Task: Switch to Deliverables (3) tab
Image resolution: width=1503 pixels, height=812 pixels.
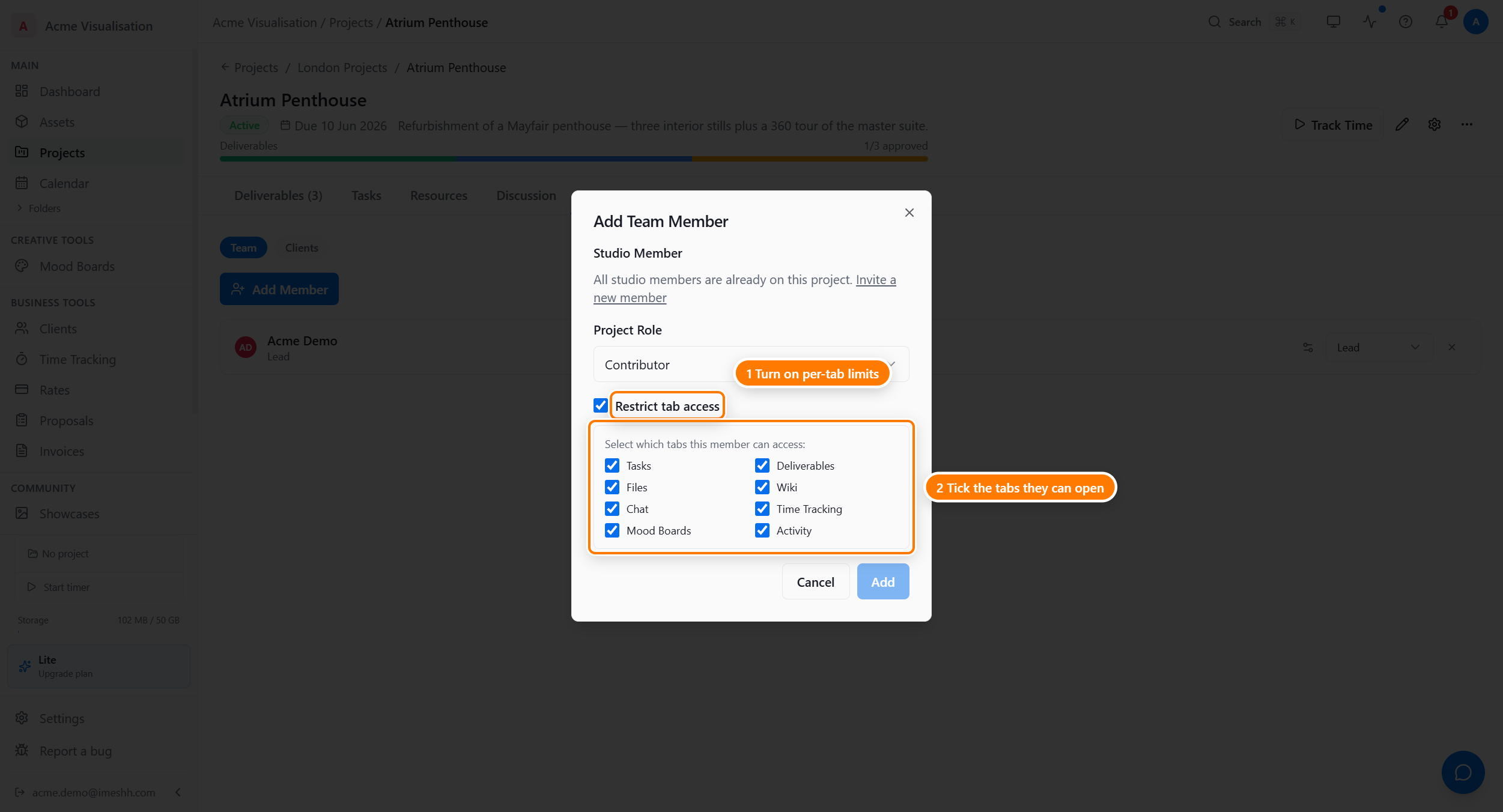Action: [278, 195]
